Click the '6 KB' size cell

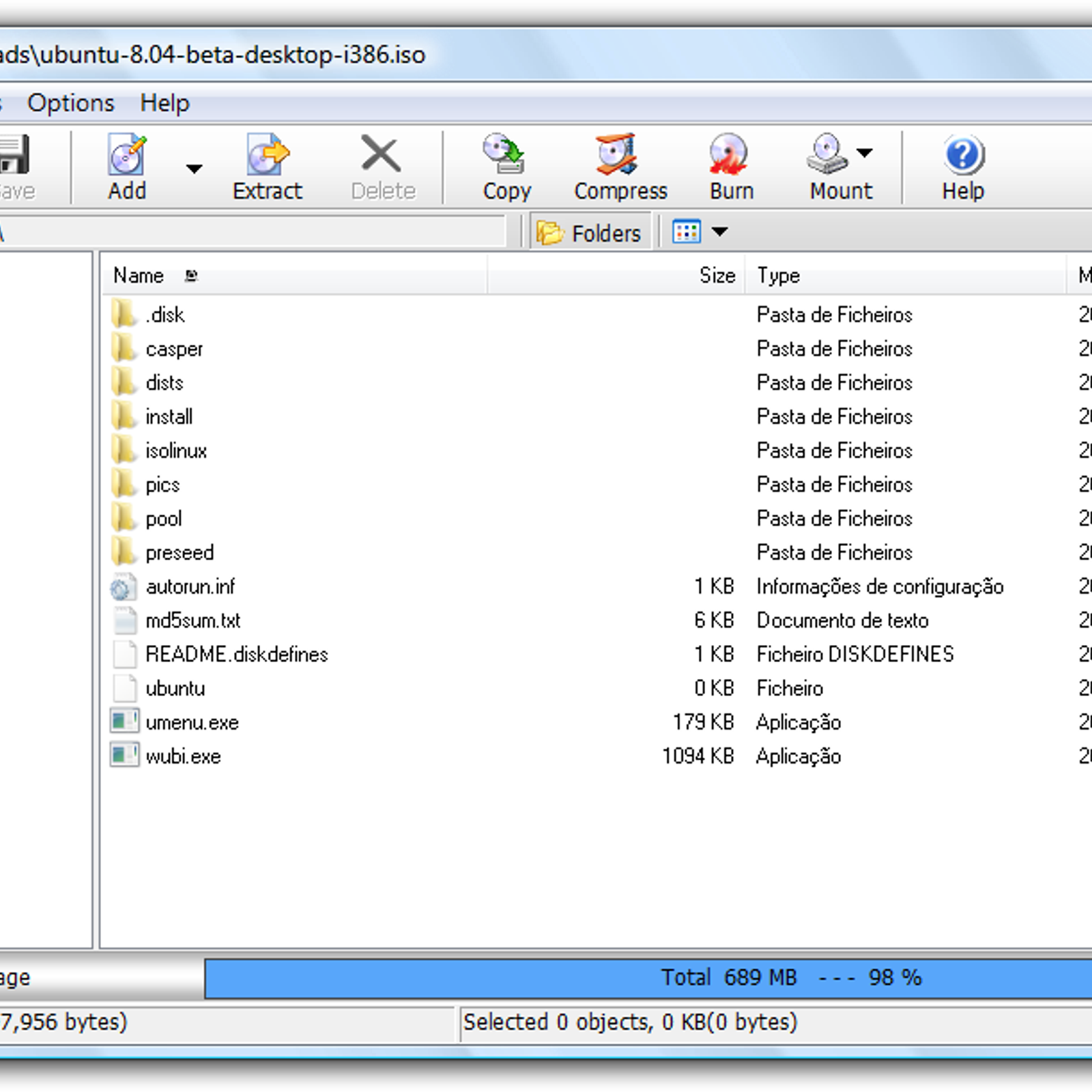pyautogui.click(x=714, y=620)
